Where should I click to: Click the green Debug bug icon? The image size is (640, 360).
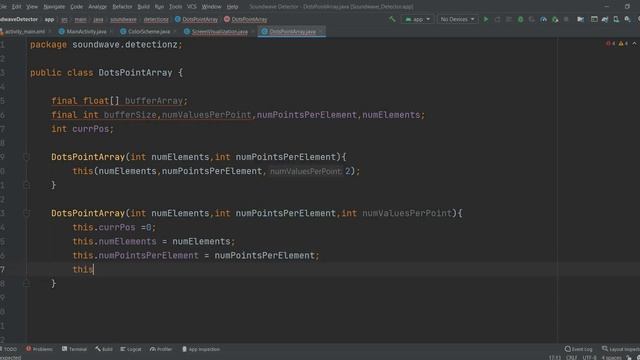click(520, 19)
